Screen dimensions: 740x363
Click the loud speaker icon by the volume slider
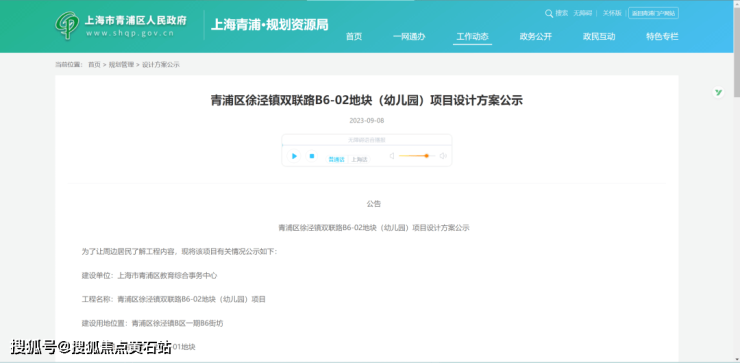tap(443, 156)
